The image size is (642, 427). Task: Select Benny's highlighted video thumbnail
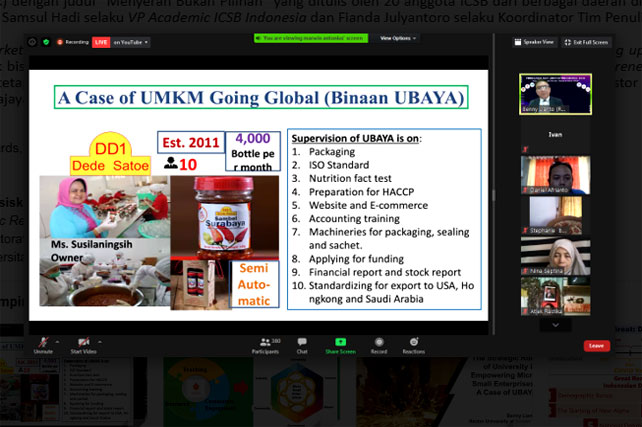click(x=555, y=94)
